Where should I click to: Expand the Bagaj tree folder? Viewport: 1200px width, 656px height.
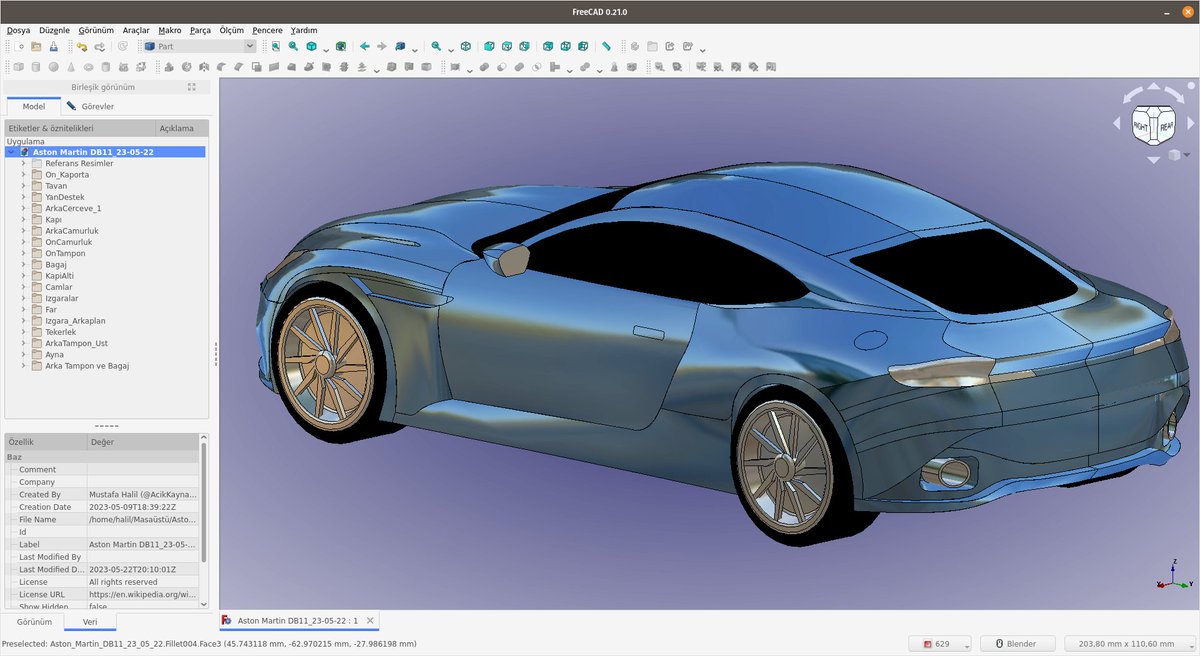click(x=23, y=265)
